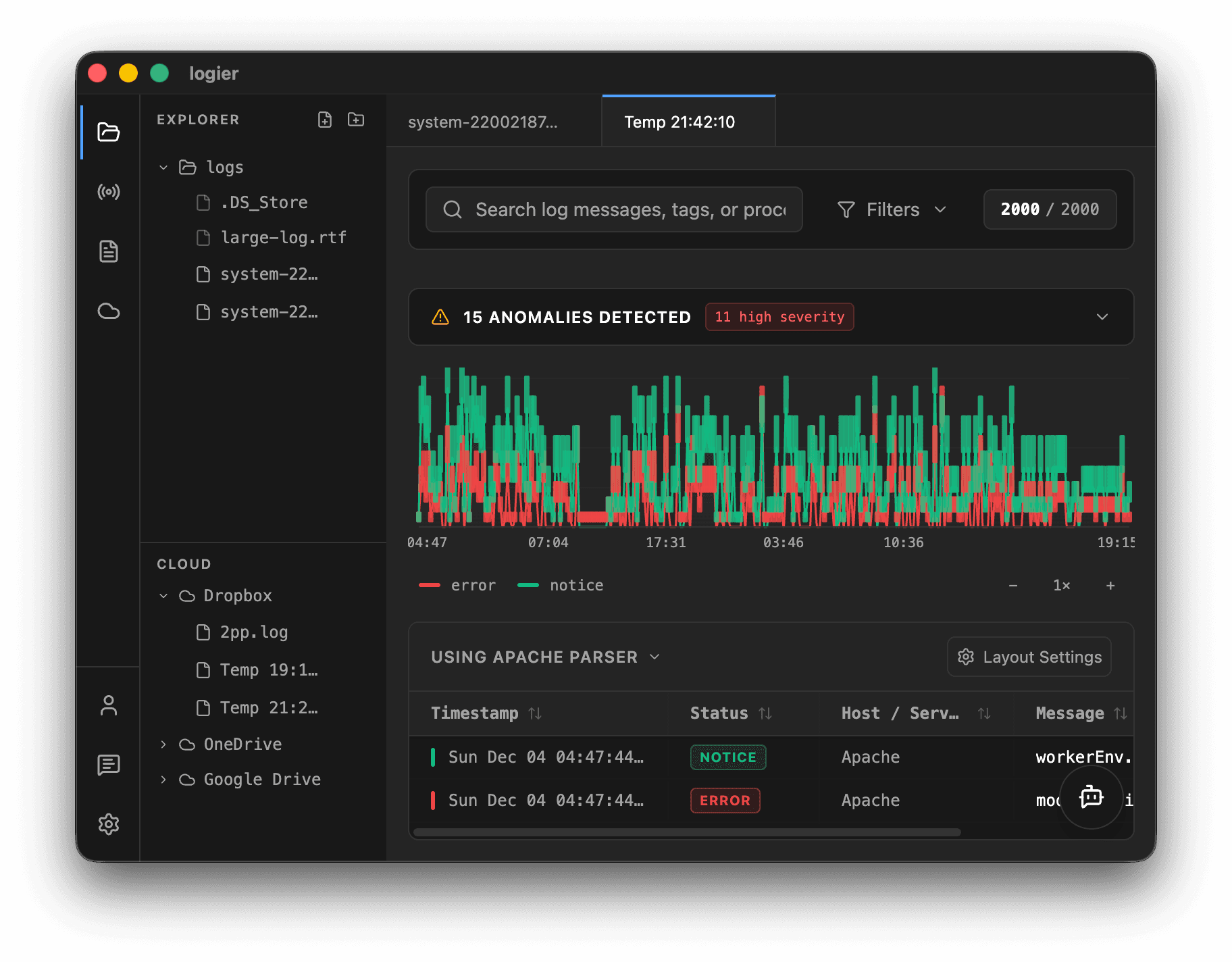This screenshot has width=1232, height=962.
Task: Open the feedback message icon
Action: (x=108, y=765)
